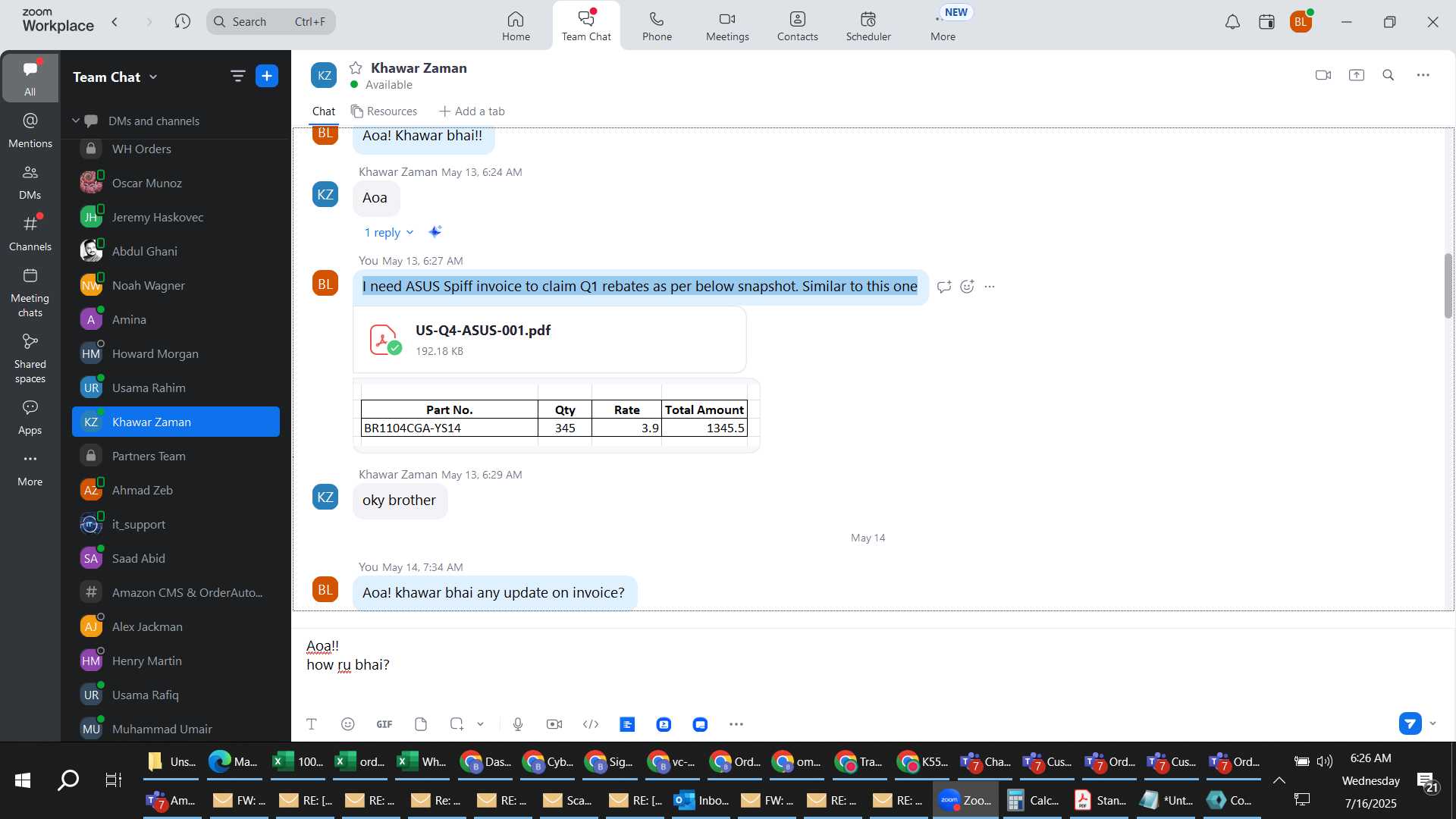Open Windows Start menu

(x=23, y=780)
